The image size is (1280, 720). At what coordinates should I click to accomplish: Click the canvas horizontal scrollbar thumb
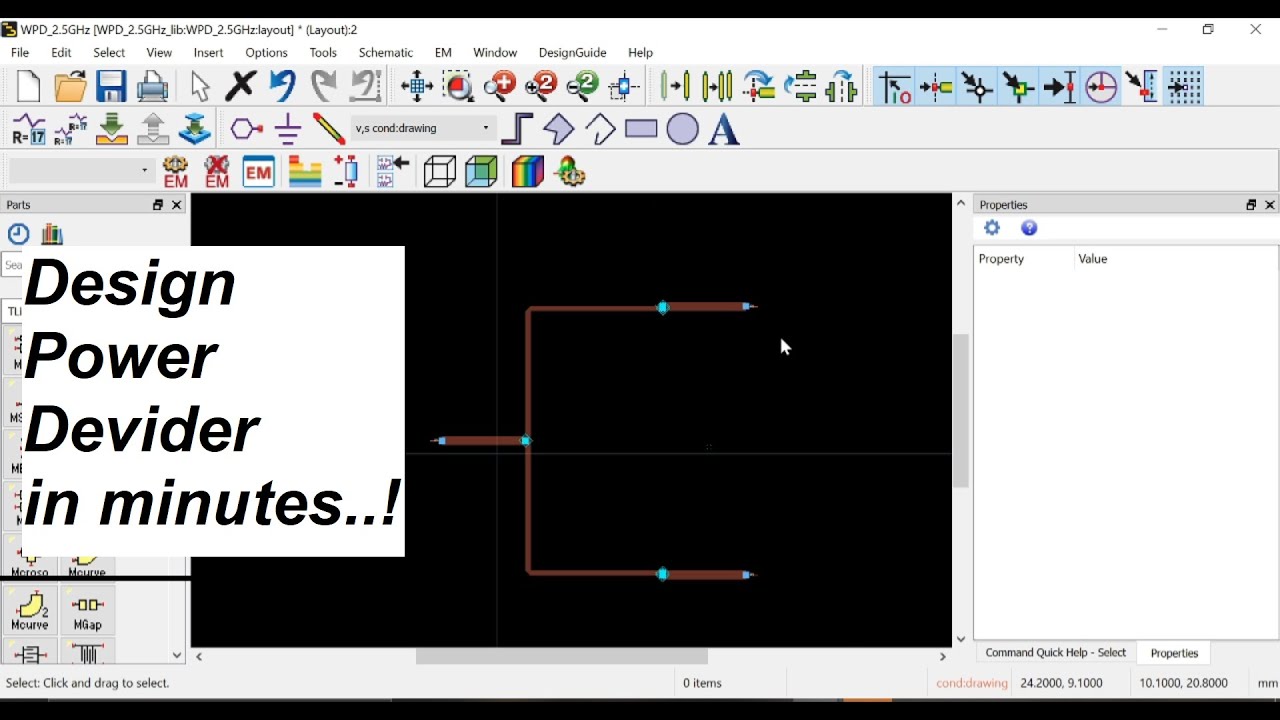561,656
